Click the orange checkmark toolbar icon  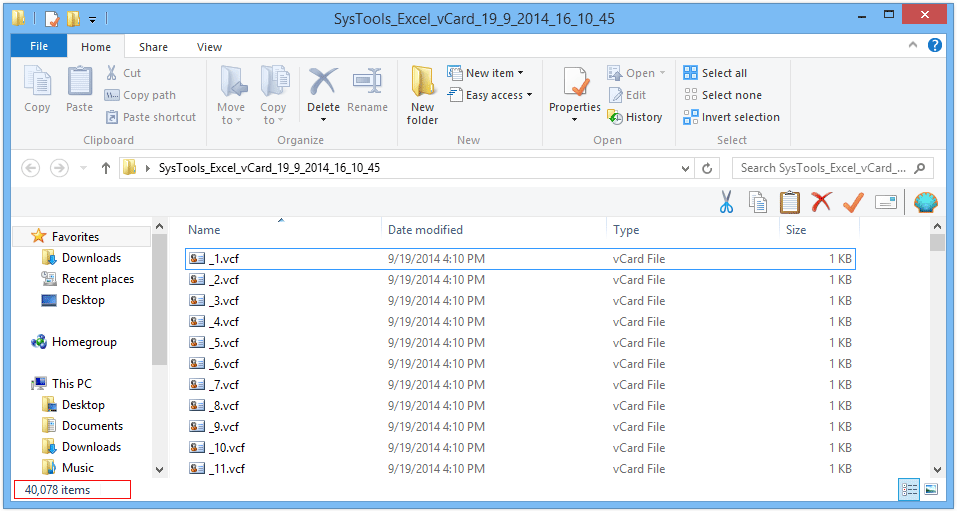coord(853,201)
